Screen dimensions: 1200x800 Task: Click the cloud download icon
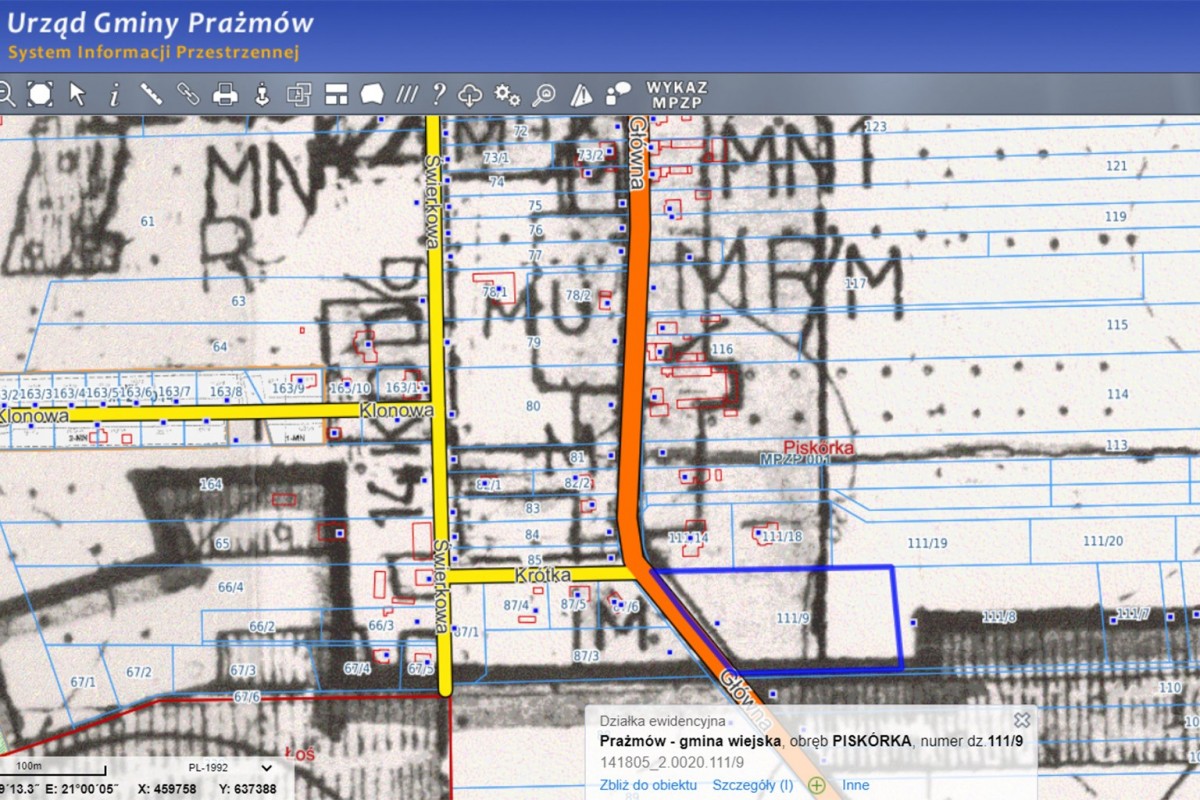471,95
